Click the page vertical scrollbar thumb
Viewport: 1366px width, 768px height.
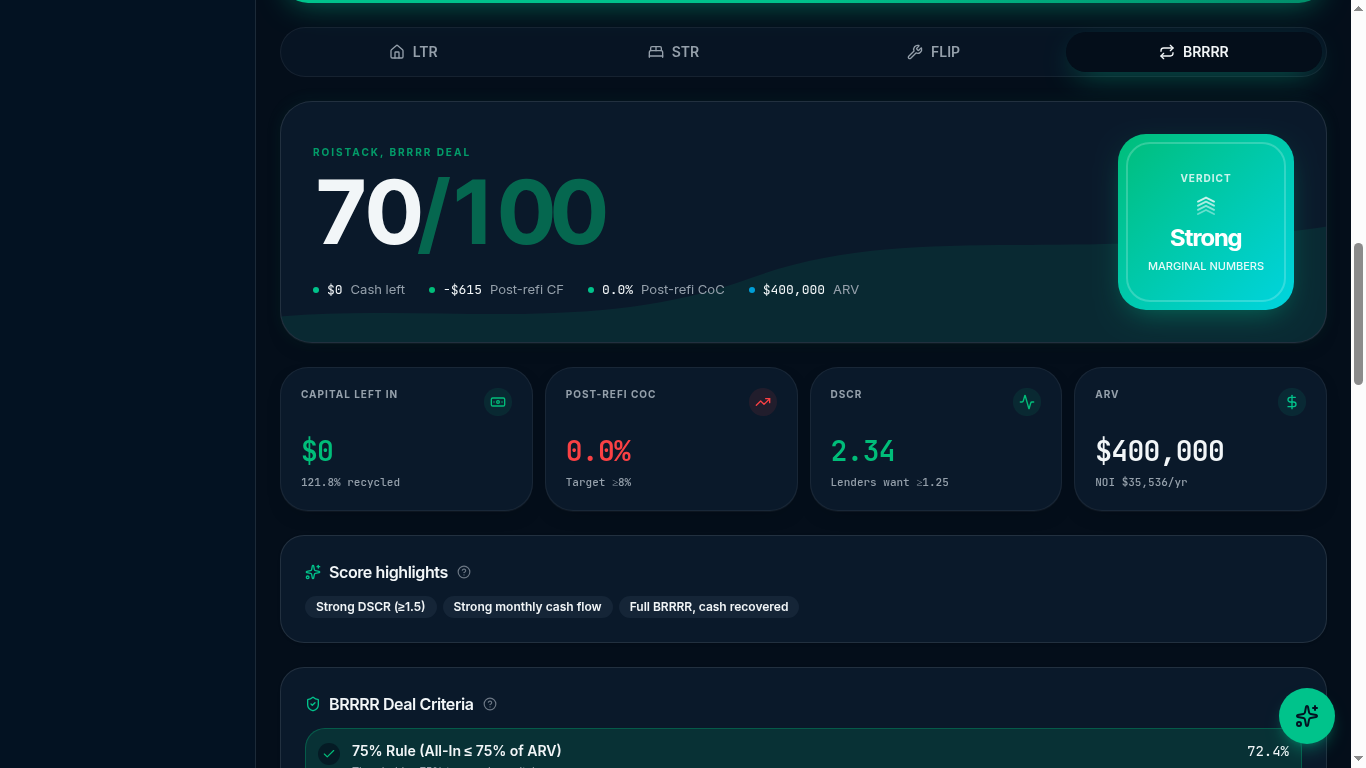click(1358, 313)
